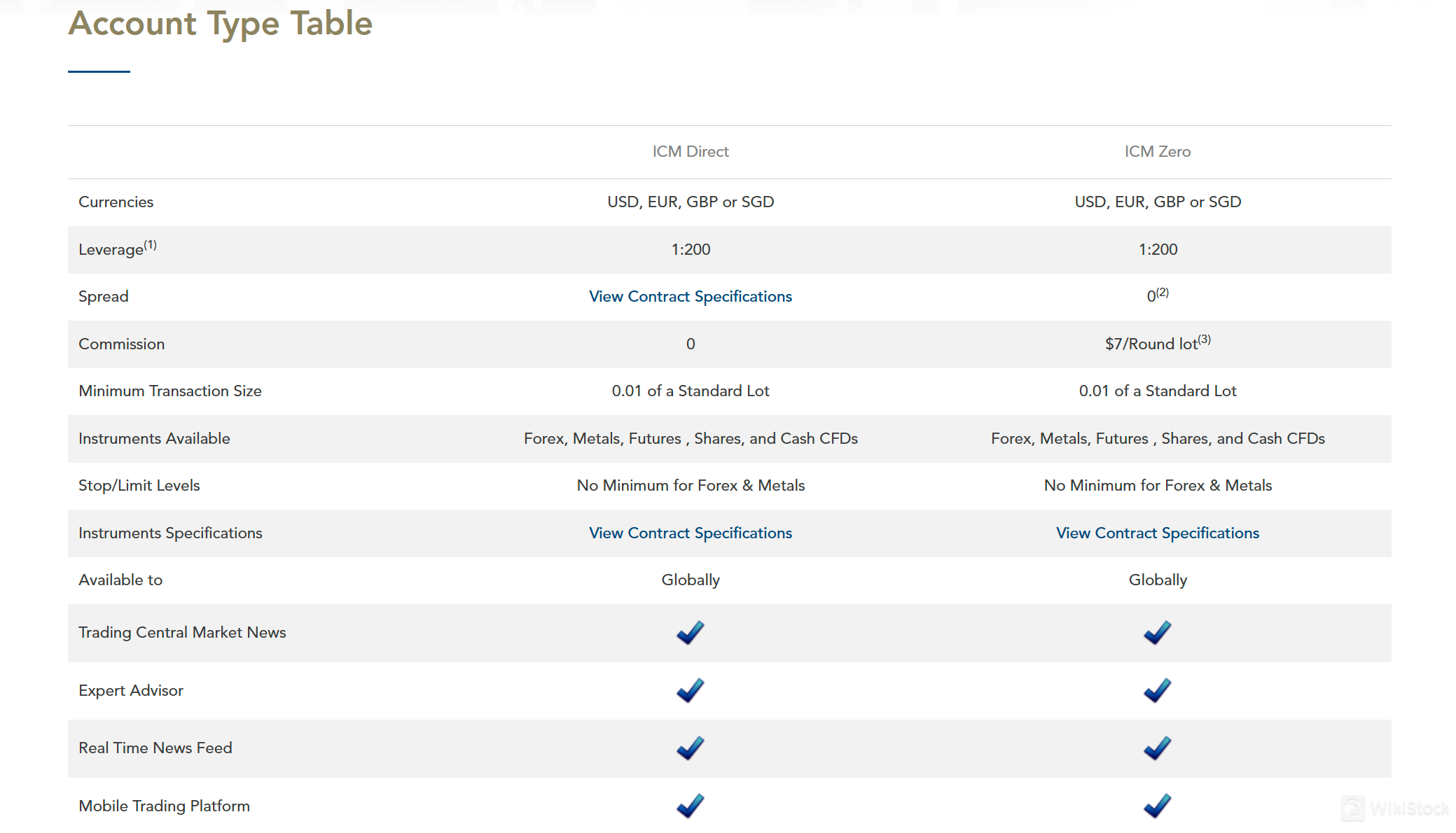The image size is (1456, 833).
Task: Click ICM Direct Mobile Trading Platform checkmark
Action: point(691,806)
